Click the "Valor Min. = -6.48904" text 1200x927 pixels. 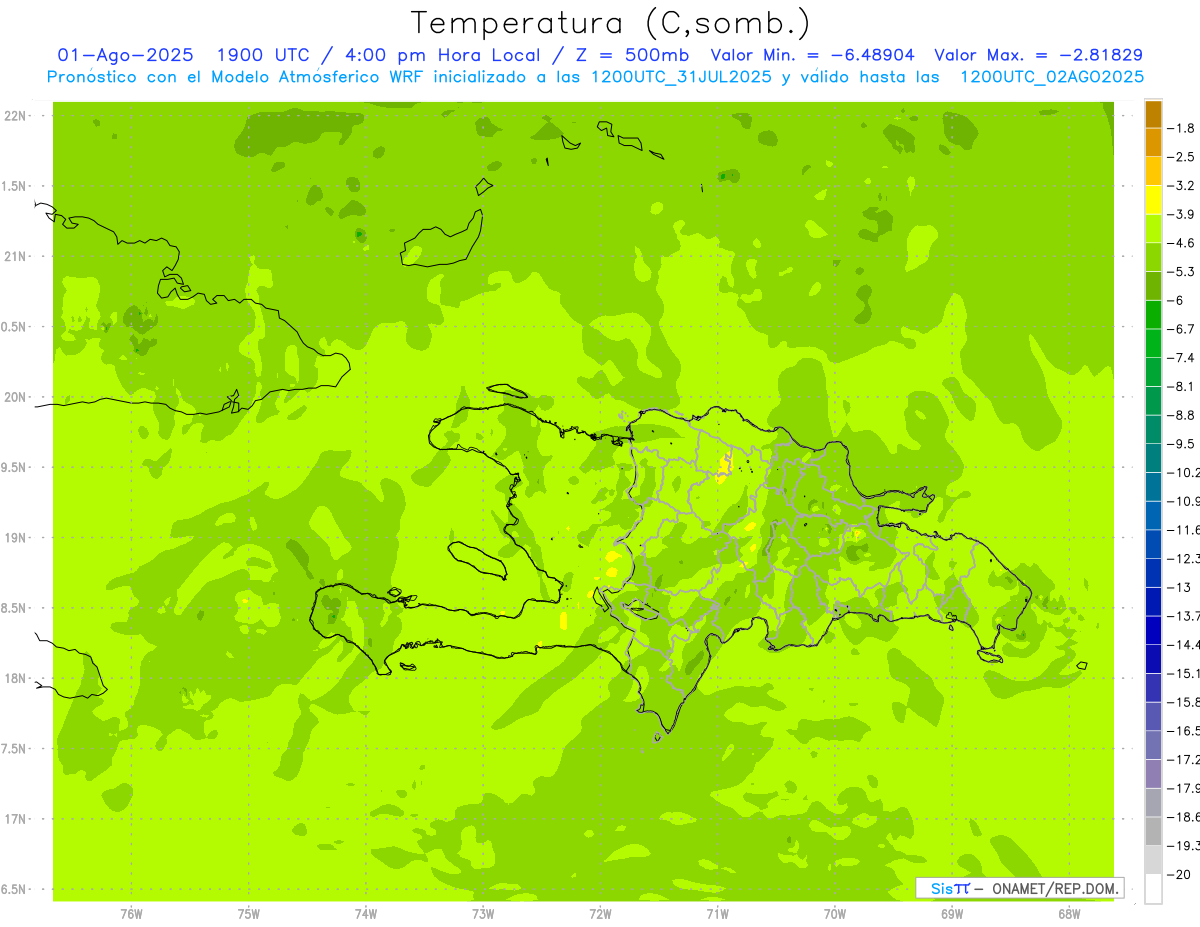coord(812,55)
